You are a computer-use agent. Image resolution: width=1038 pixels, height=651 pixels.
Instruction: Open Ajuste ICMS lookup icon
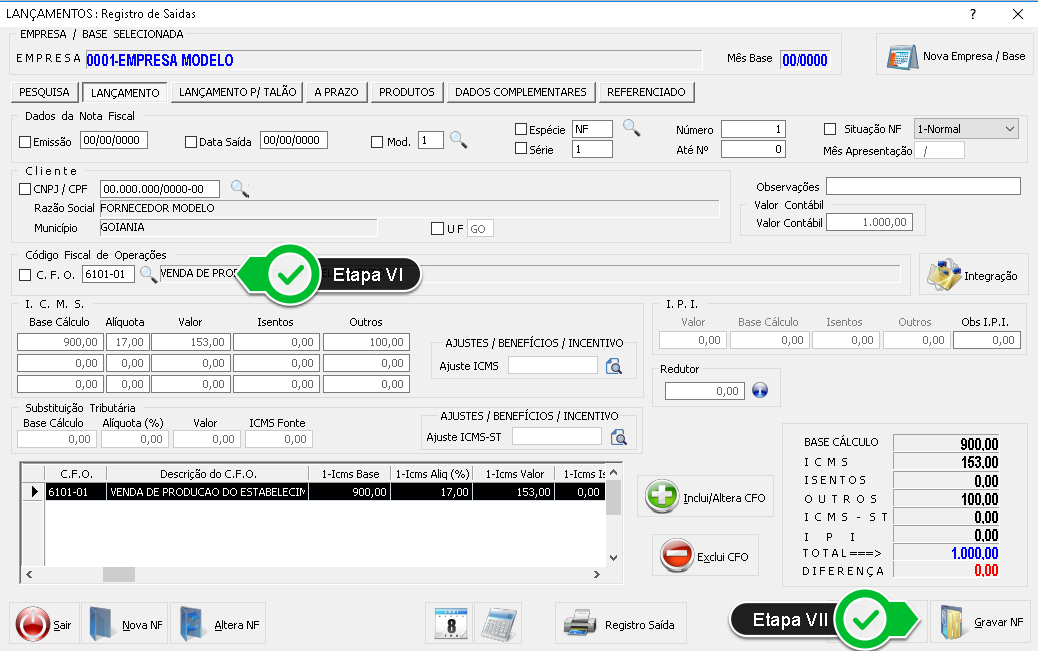click(x=616, y=367)
